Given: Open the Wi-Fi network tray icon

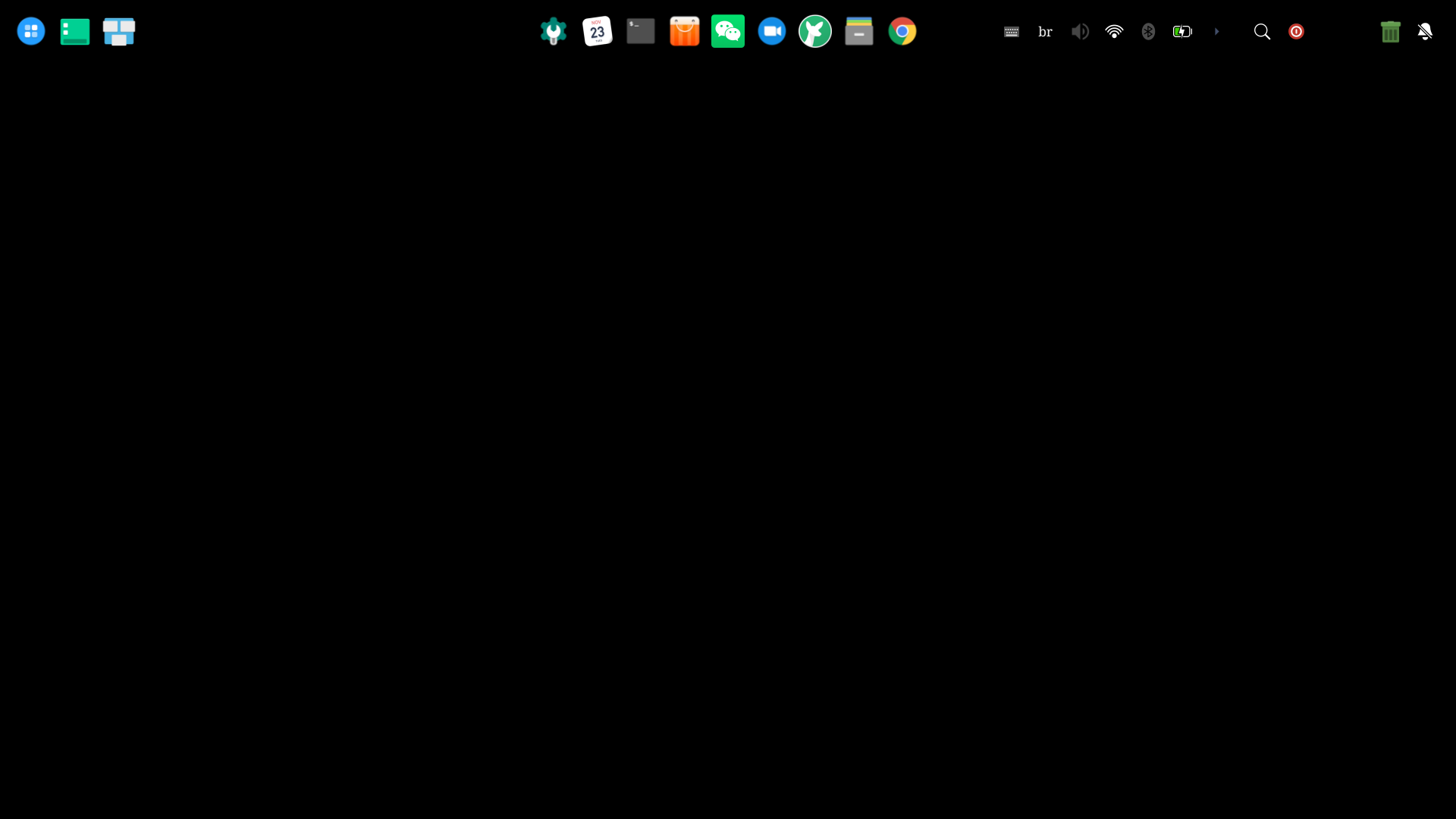Looking at the screenshot, I should (1114, 31).
